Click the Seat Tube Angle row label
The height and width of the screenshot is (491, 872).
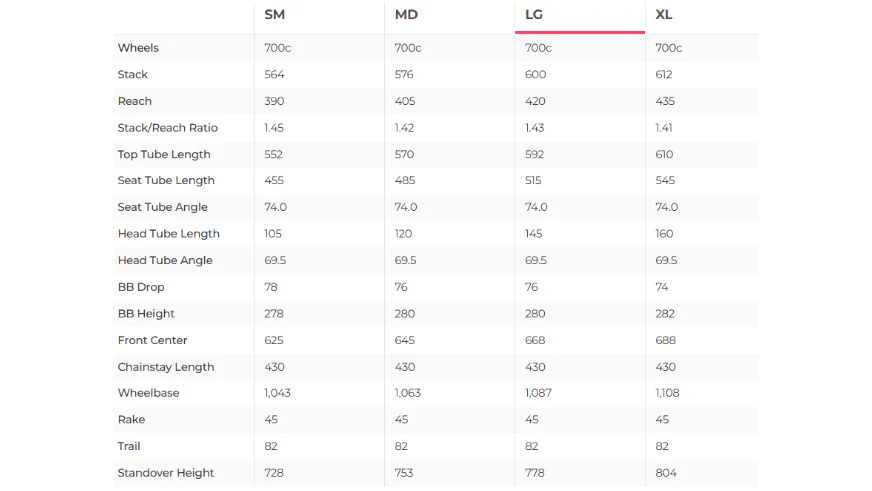click(x=162, y=207)
